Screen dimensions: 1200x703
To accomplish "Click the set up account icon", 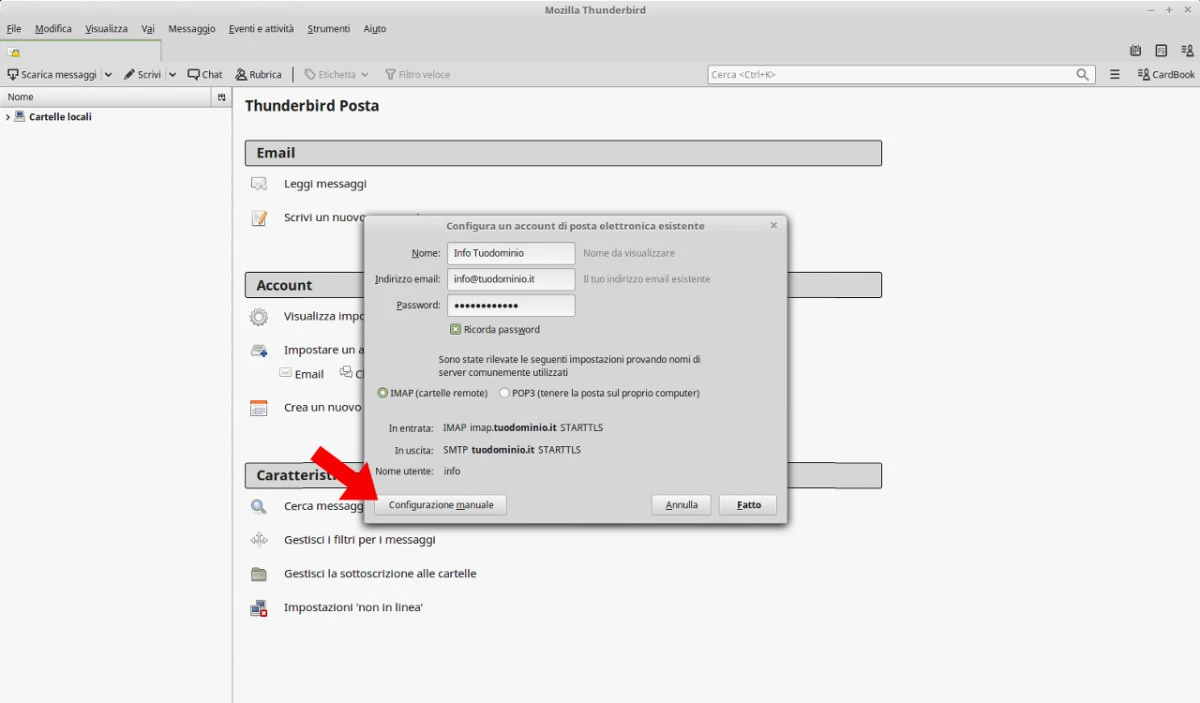I will click(x=259, y=351).
